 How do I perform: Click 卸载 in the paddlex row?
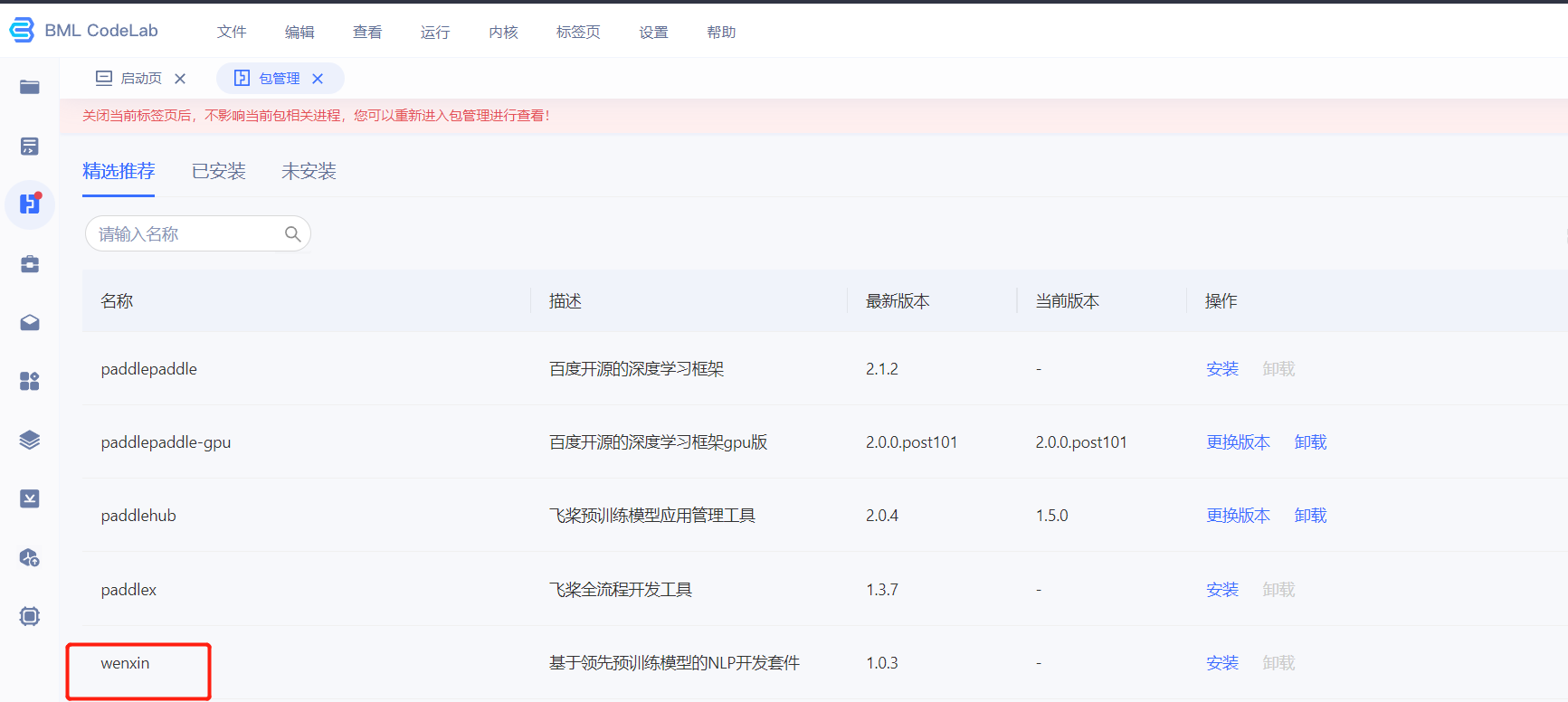click(x=1278, y=590)
